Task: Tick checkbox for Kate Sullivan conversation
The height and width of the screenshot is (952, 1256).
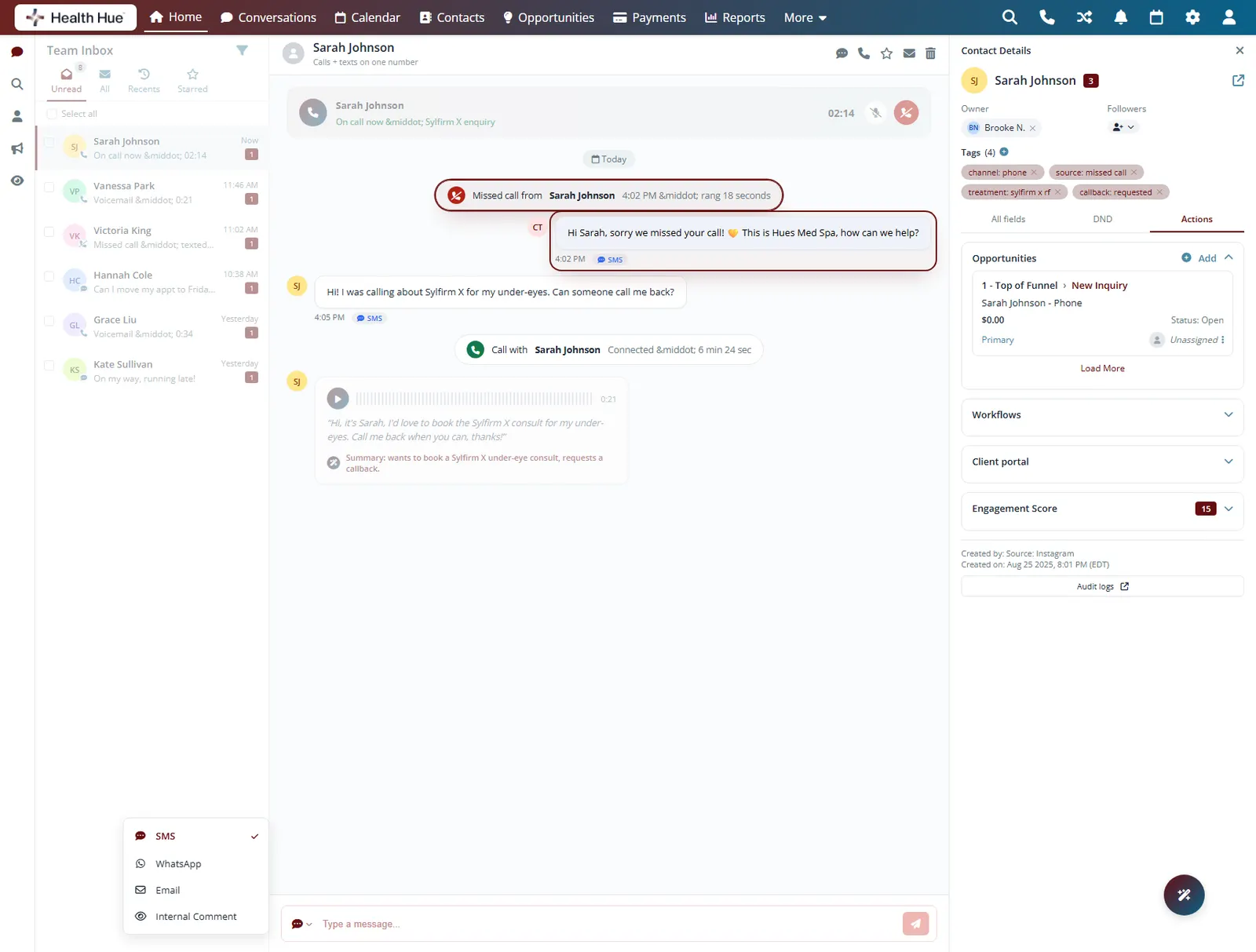Action: point(49,366)
